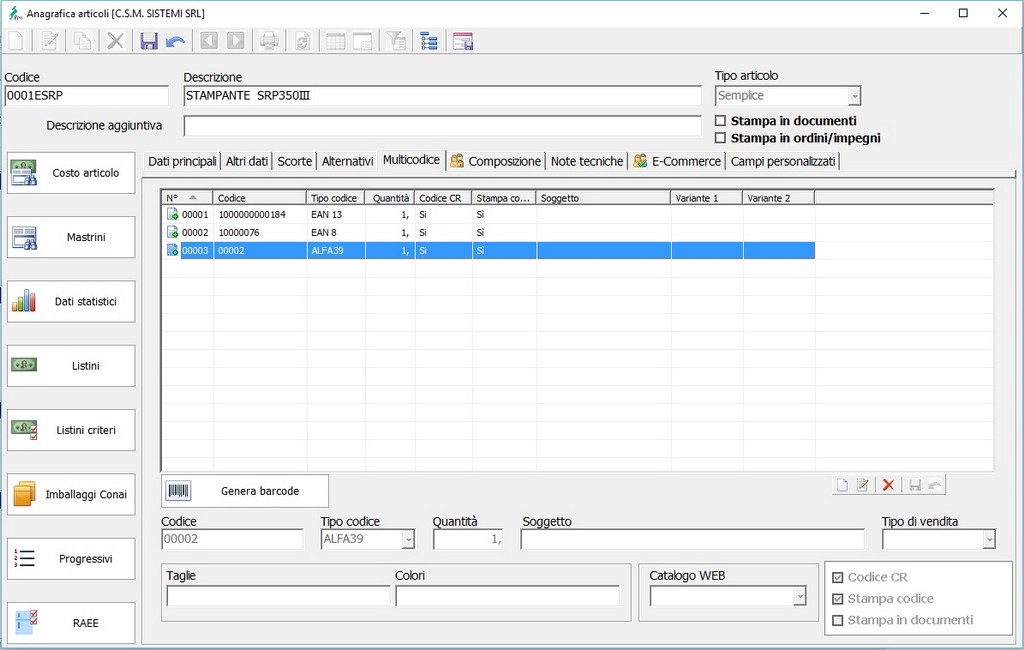Click the gray save icon in grid toolbar
Viewport: 1024px width, 650px height.
tap(915, 485)
